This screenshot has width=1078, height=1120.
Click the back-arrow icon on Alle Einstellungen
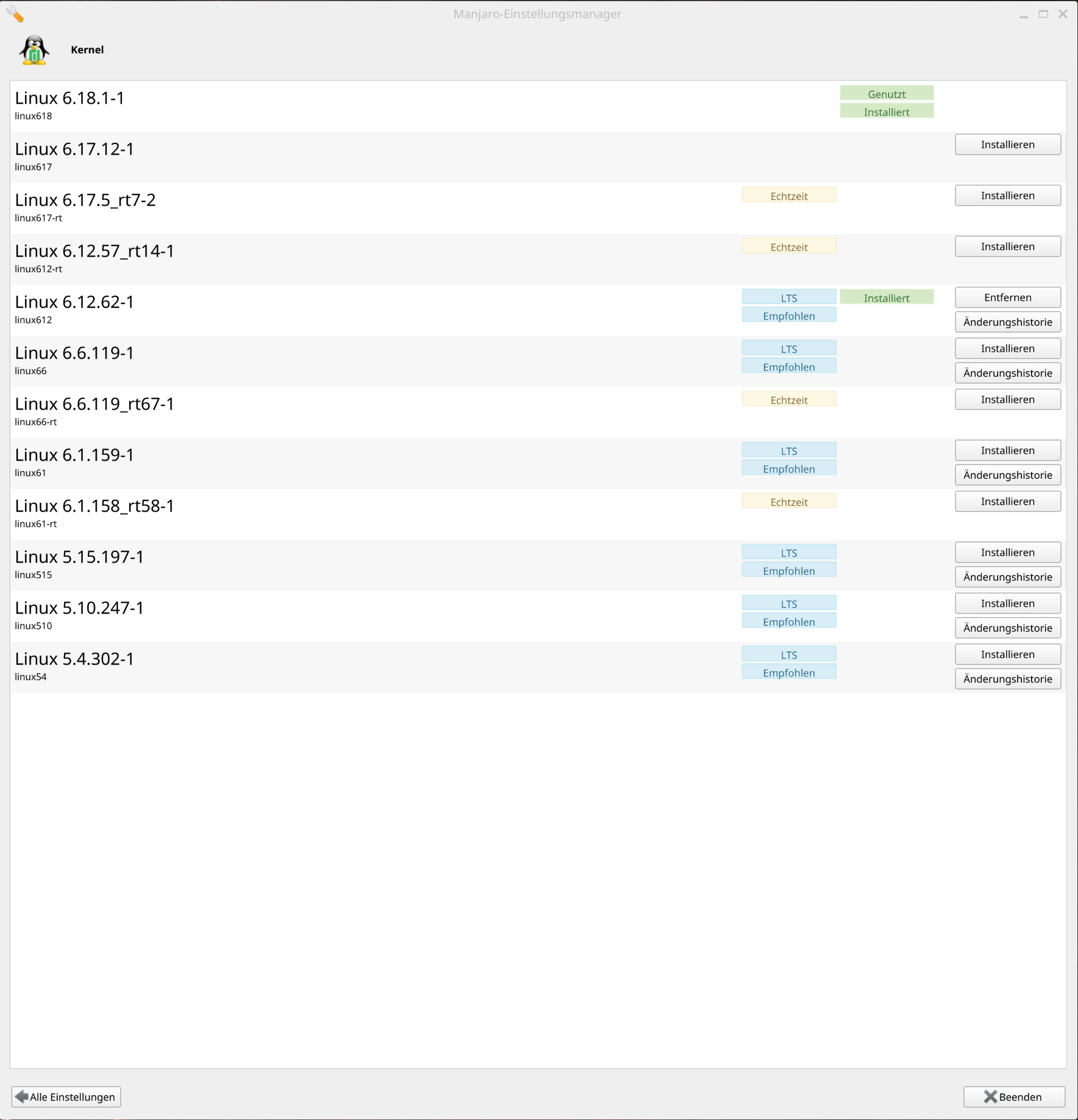click(22, 1096)
